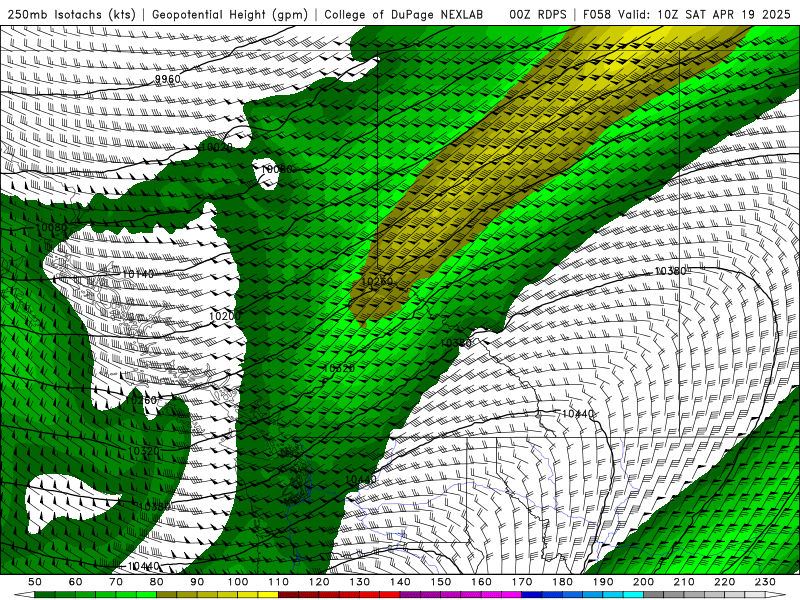Click the legend value 170
This screenshot has width=800, height=600.
click(522, 582)
